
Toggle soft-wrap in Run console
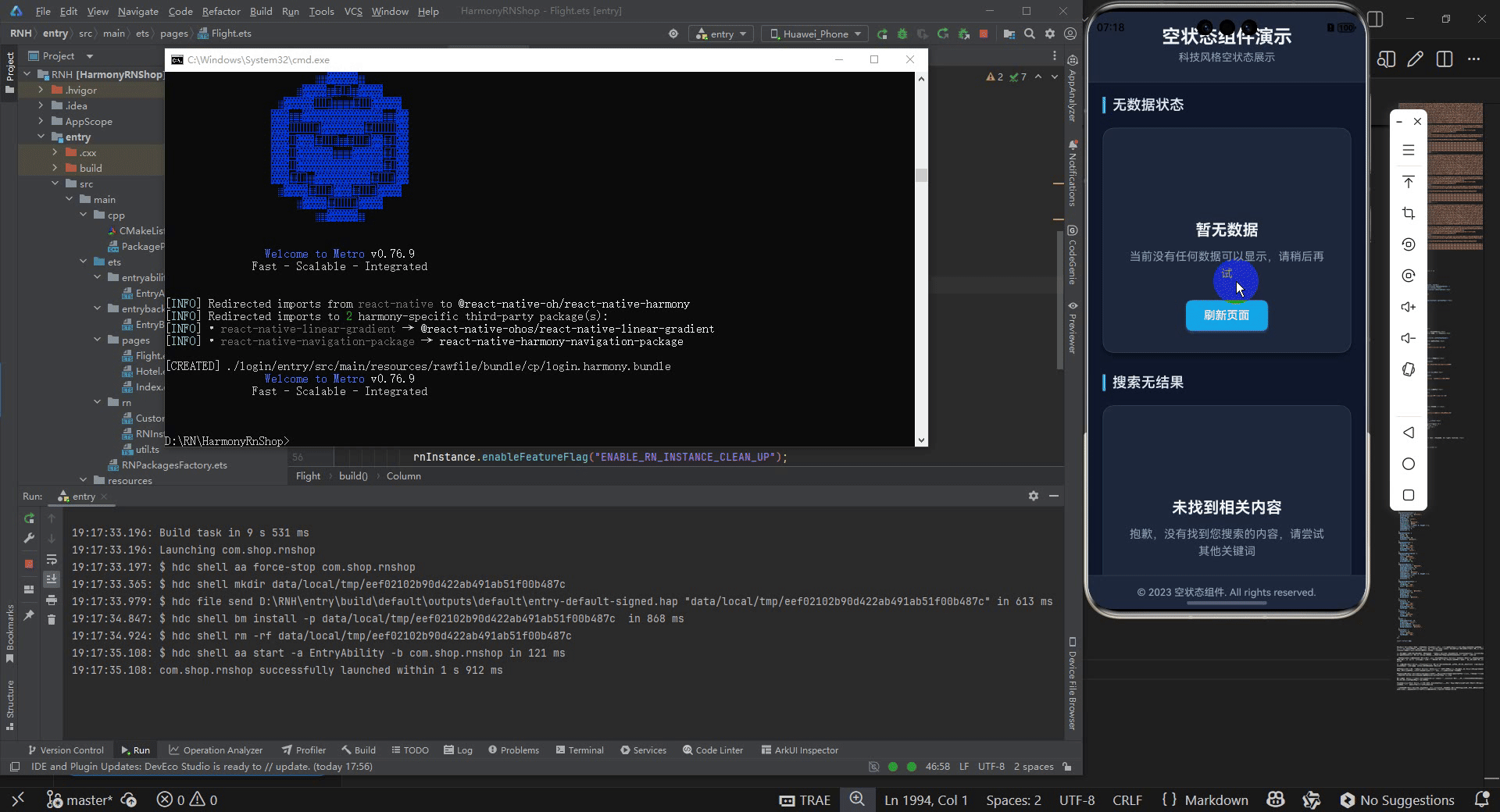(52, 560)
